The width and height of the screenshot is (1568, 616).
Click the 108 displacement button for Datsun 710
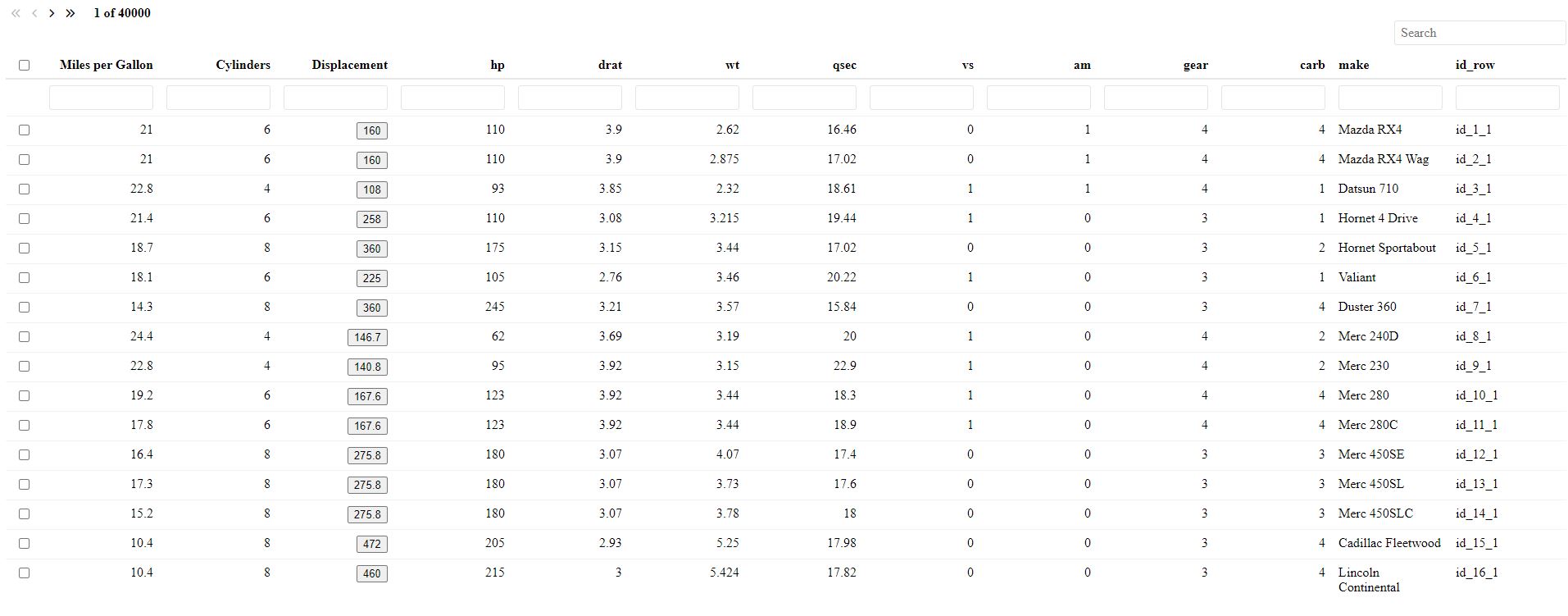[x=372, y=189]
